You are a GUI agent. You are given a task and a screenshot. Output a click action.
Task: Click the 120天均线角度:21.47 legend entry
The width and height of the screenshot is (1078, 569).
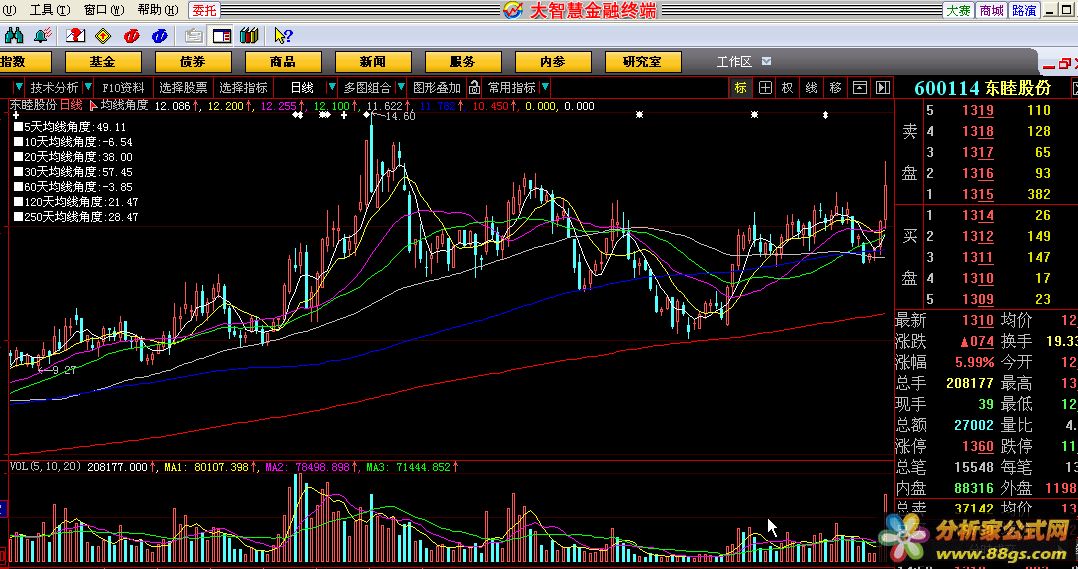click(x=76, y=202)
